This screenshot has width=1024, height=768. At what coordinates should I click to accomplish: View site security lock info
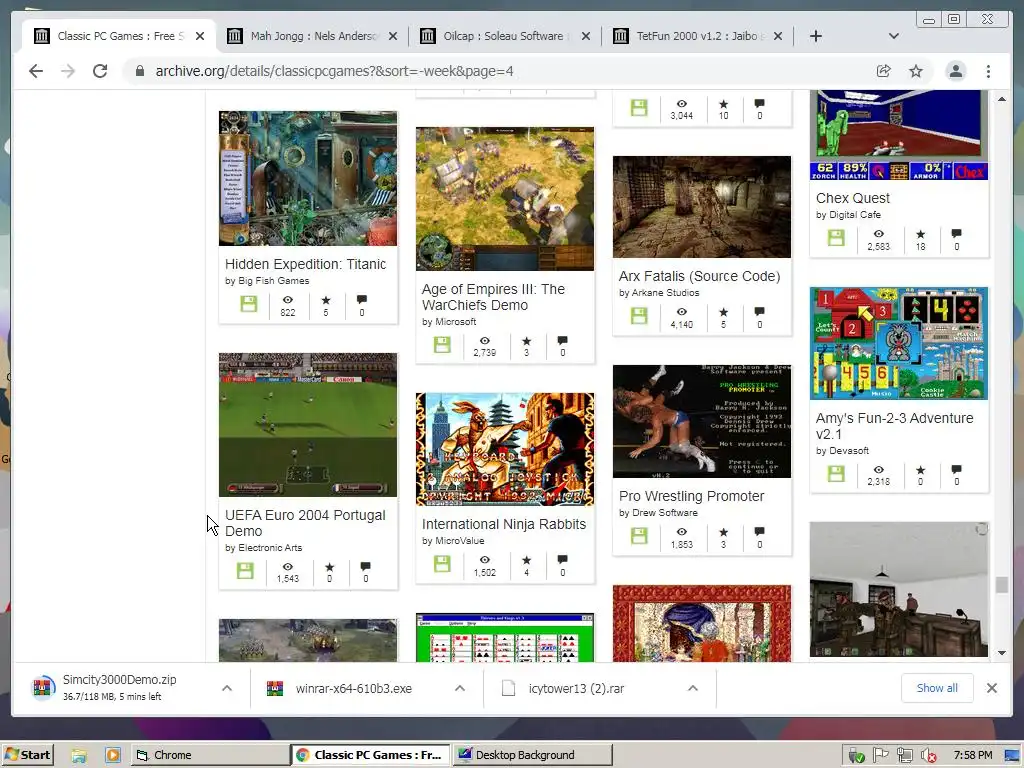click(140, 71)
